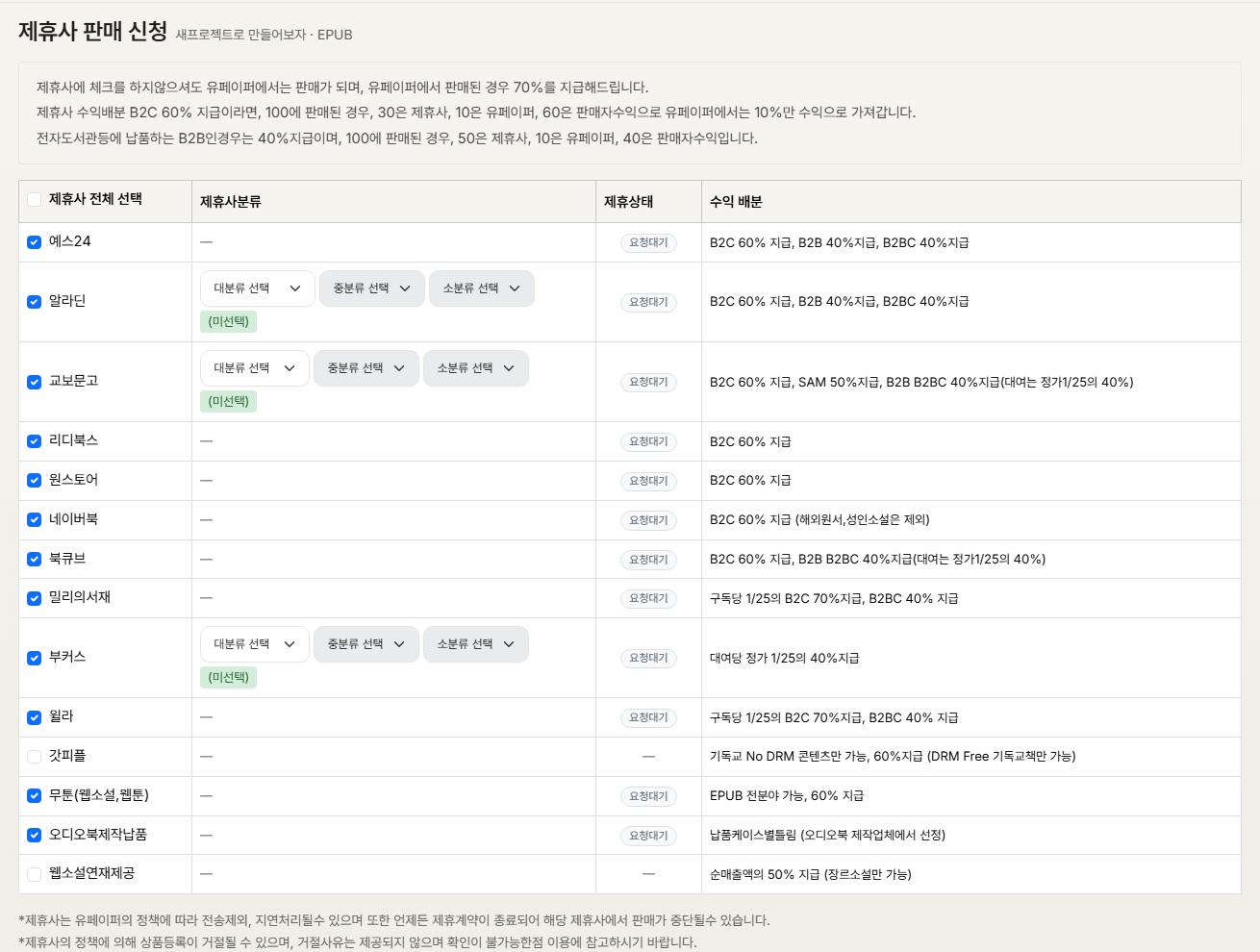
Task: Check the 갓피플 checkbox
Action: (x=35, y=757)
